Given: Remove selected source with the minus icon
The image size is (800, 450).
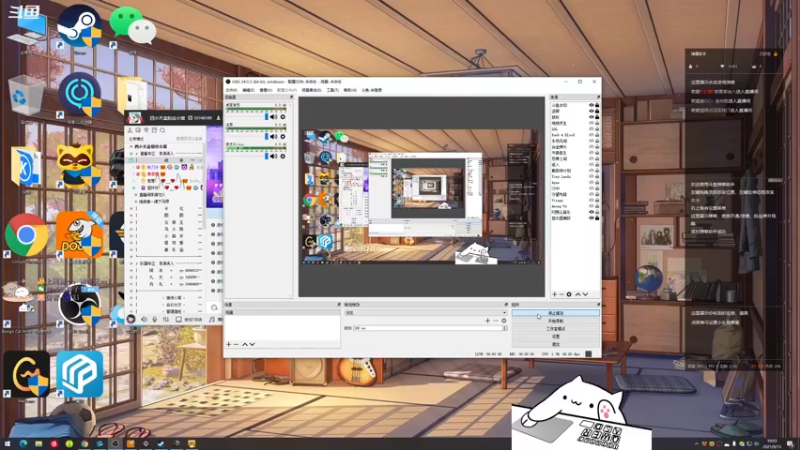Looking at the screenshot, I should [x=562, y=294].
